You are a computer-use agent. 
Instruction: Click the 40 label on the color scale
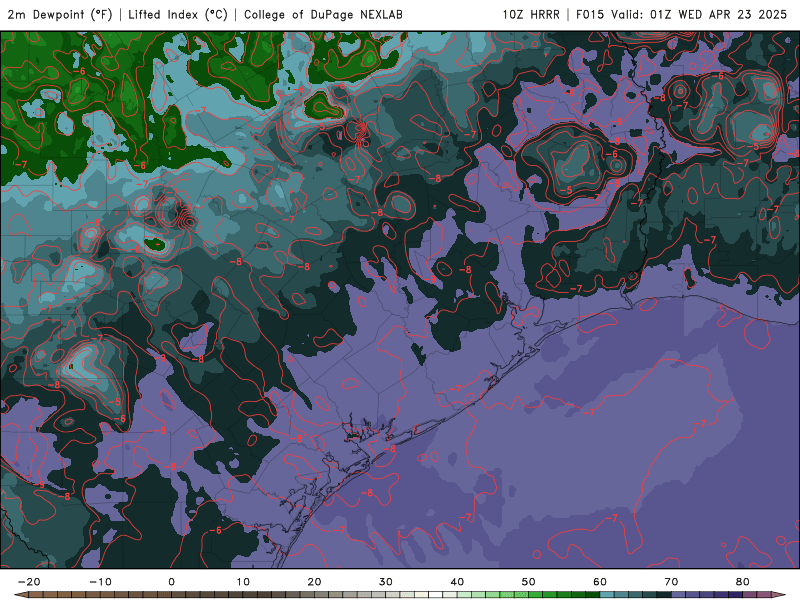pyautogui.click(x=457, y=582)
